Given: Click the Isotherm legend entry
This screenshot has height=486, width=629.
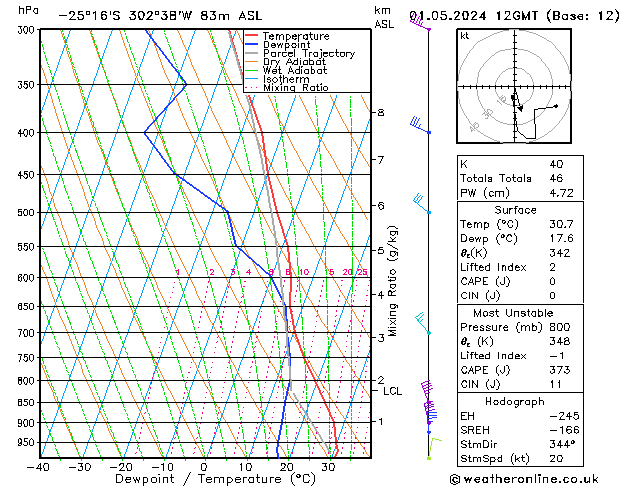Looking at the screenshot, I should [x=277, y=79].
